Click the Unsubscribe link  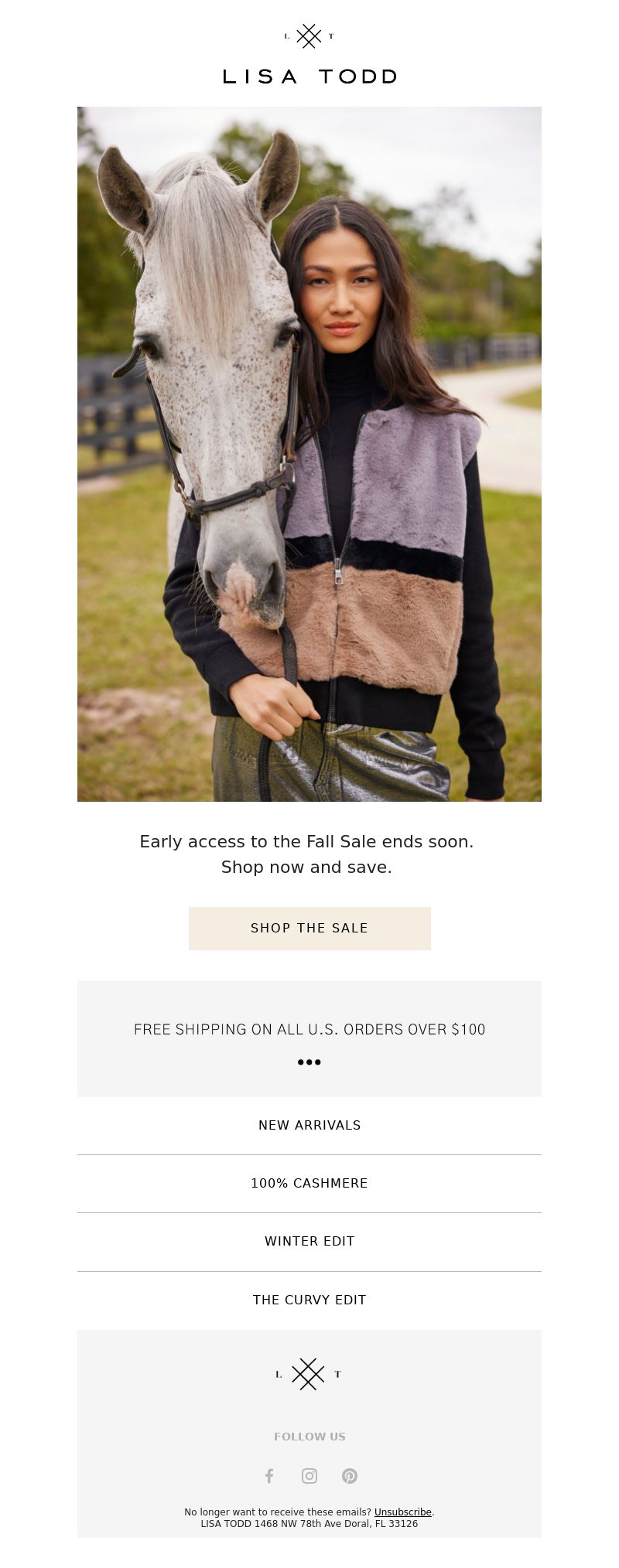[x=403, y=1512]
